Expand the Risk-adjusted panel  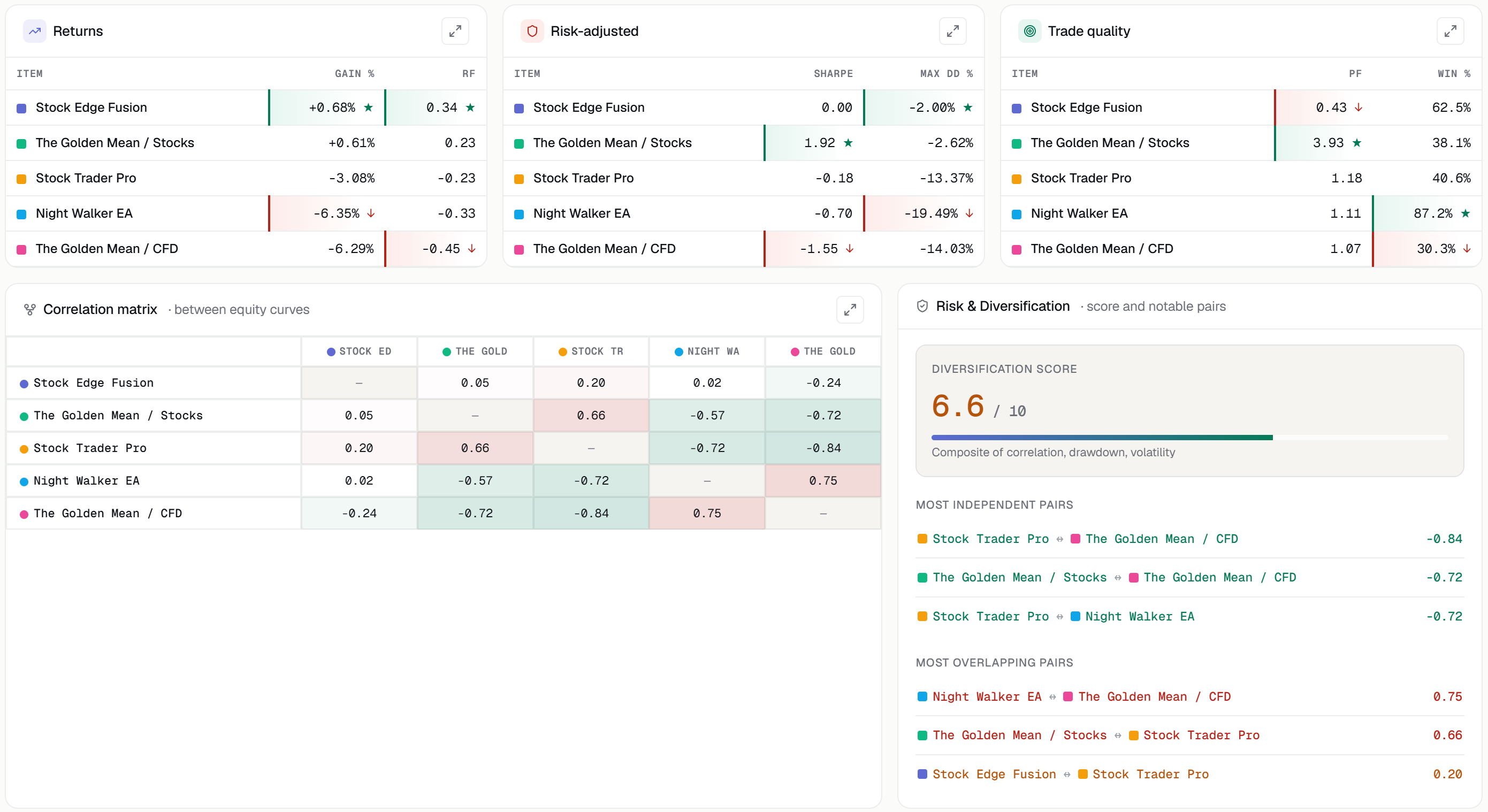(x=952, y=31)
